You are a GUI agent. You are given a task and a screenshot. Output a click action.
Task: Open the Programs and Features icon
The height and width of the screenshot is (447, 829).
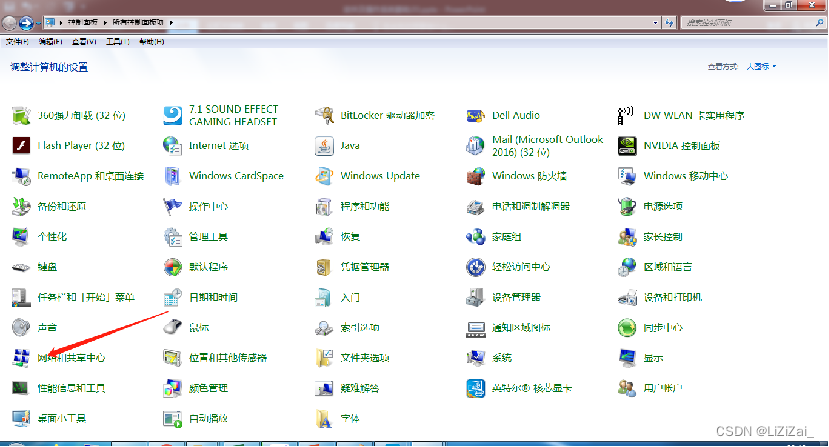tap(324, 206)
